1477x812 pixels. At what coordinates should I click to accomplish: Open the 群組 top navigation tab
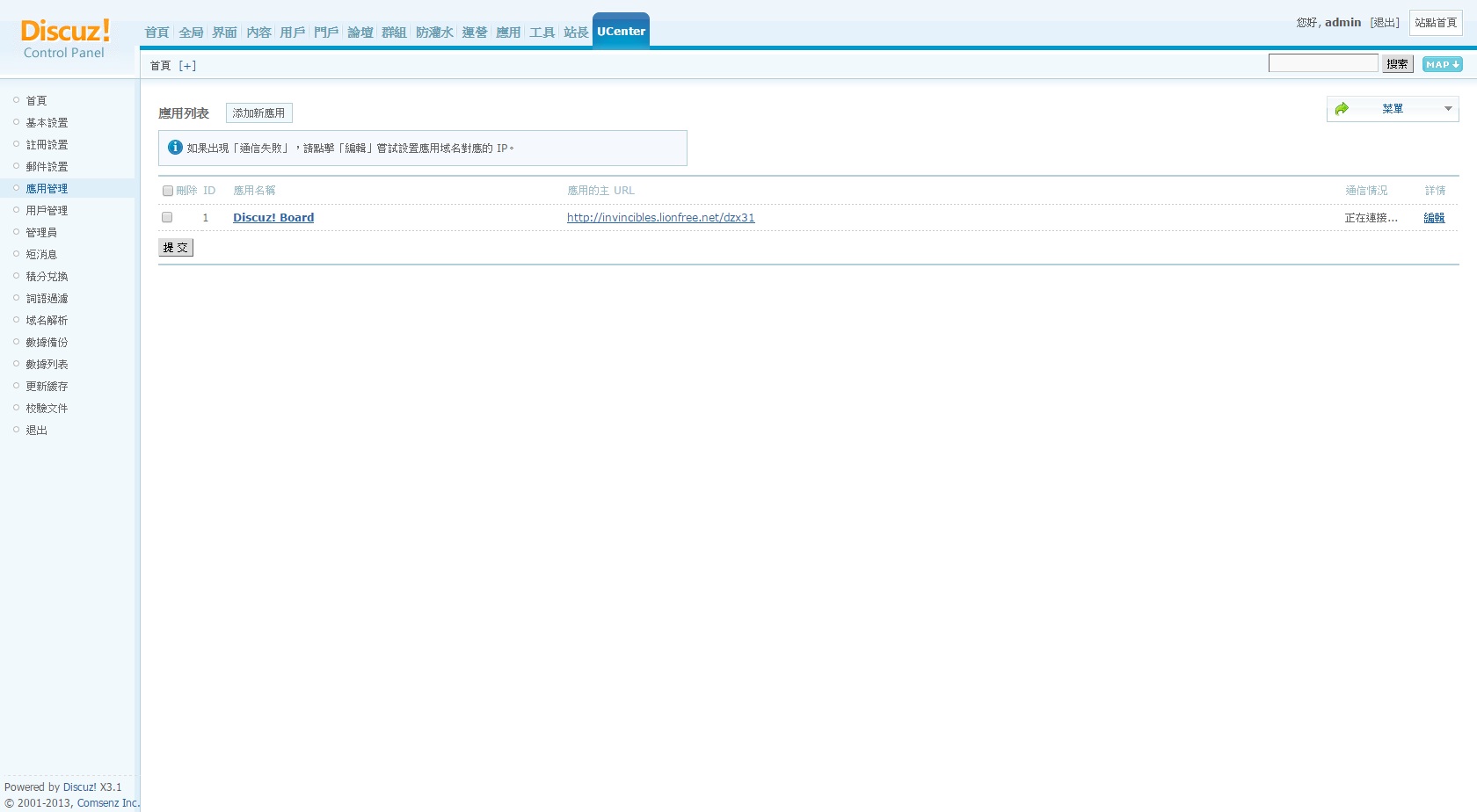[394, 33]
